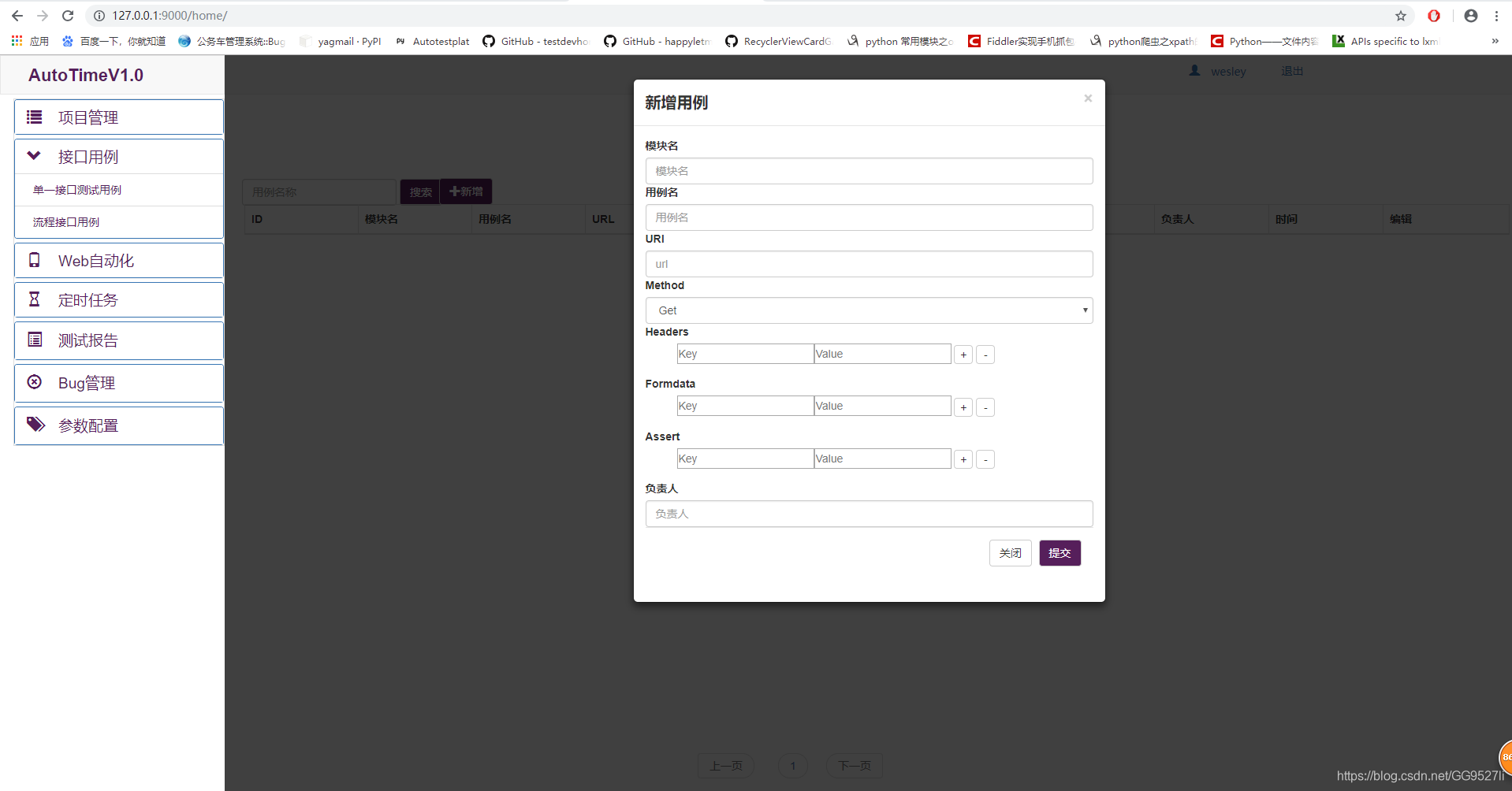Click the Web自动化 phone icon
1512x791 pixels.
pos(34,260)
